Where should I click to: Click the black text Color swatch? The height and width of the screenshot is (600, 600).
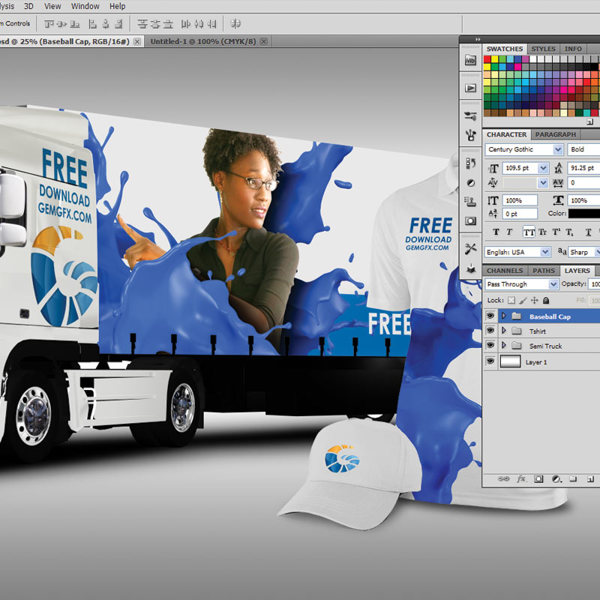pos(584,214)
